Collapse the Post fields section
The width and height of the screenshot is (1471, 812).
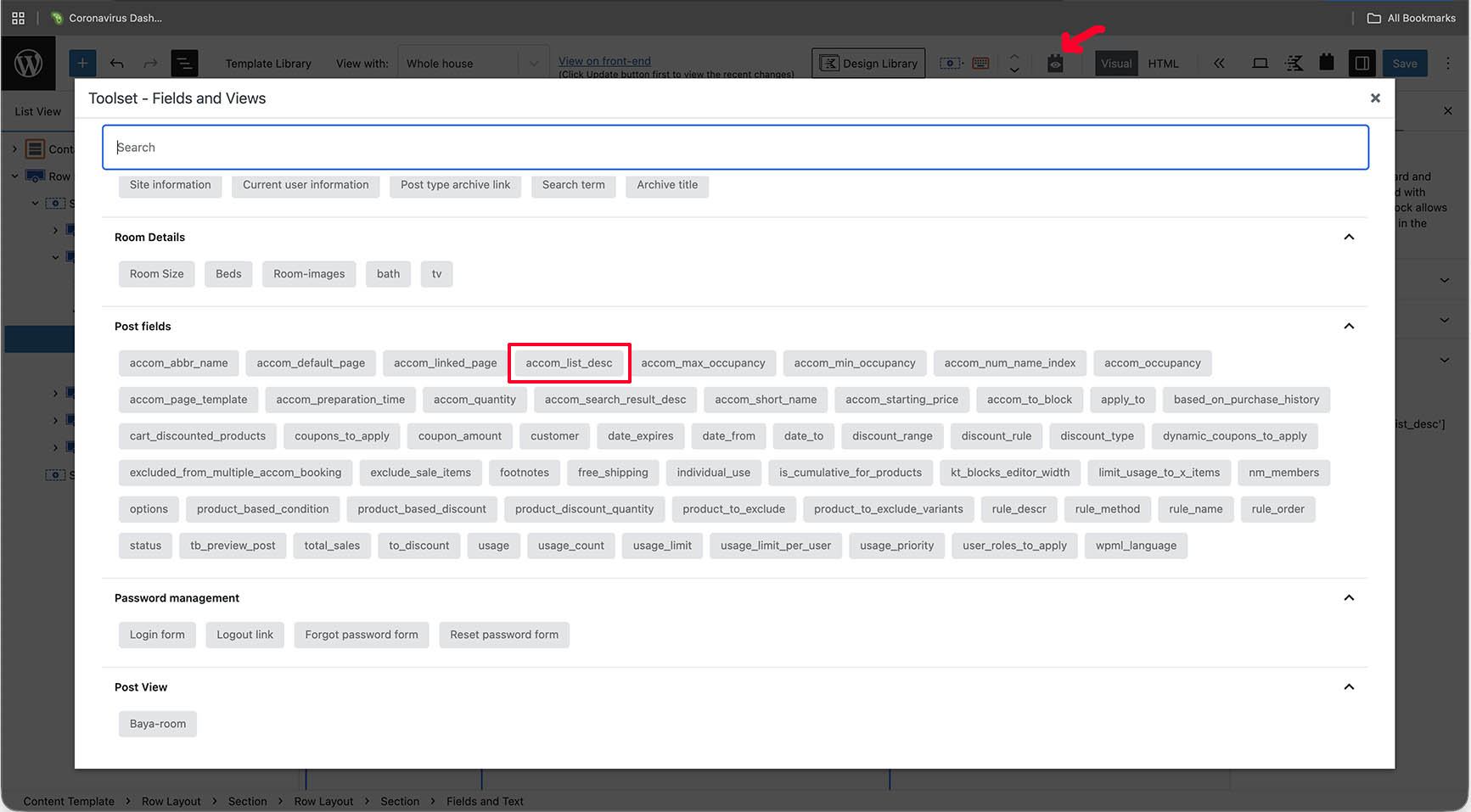coord(1349,326)
